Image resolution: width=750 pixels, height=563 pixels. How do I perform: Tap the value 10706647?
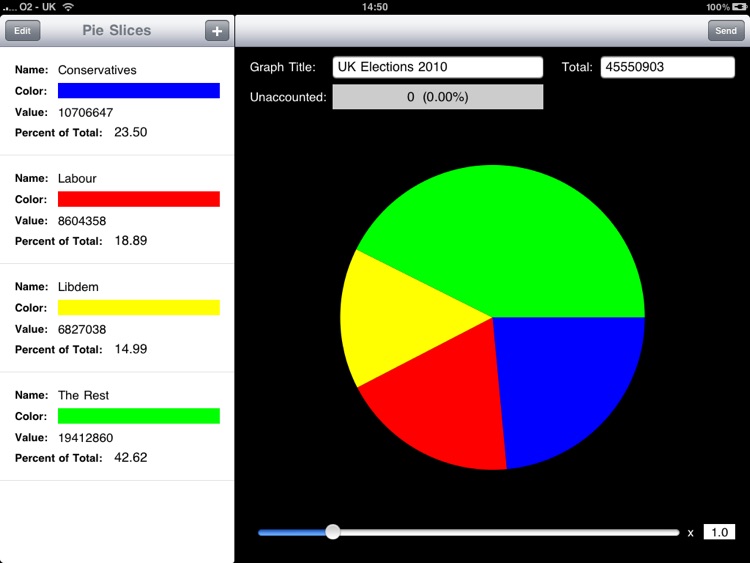tap(86, 112)
